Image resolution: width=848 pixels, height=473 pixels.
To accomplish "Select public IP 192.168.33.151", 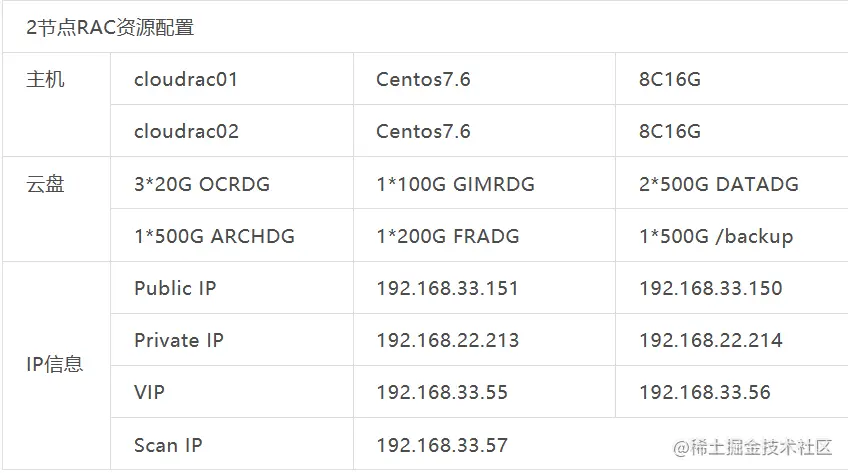I will [x=448, y=288].
